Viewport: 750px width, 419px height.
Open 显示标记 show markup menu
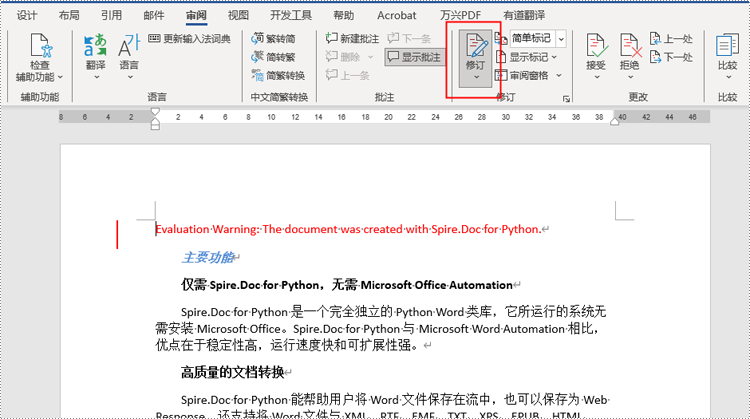pyautogui.click(x=526, y=57)
